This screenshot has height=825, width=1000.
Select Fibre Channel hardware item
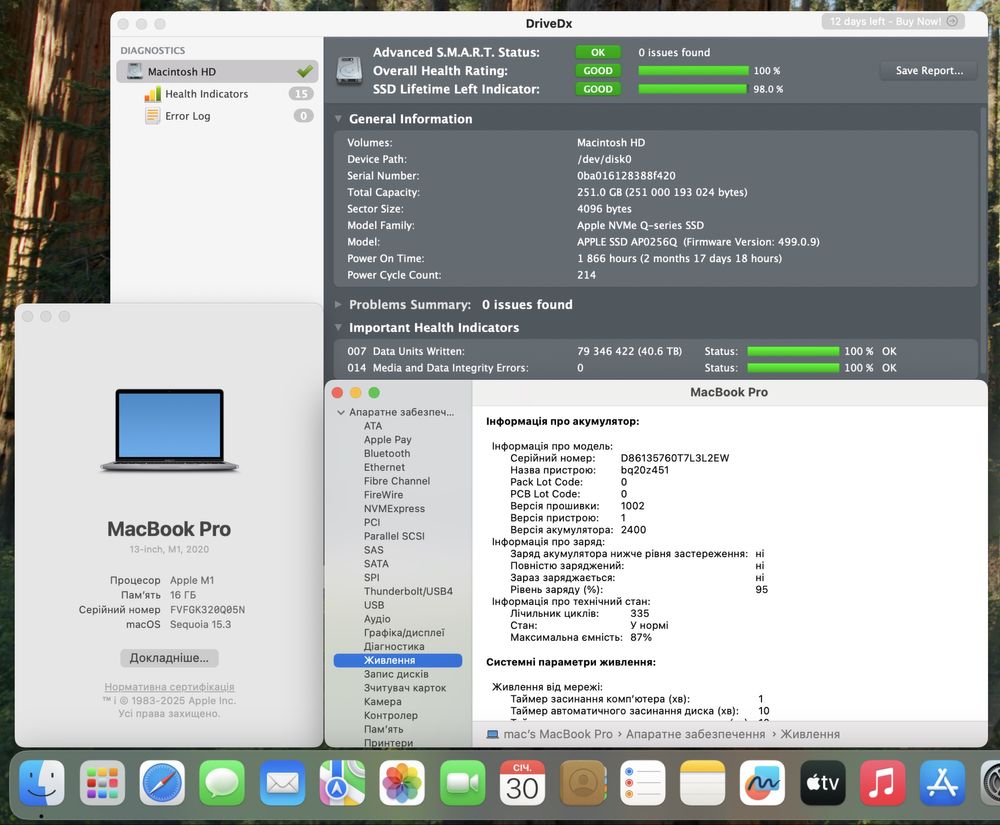[397, 481]
